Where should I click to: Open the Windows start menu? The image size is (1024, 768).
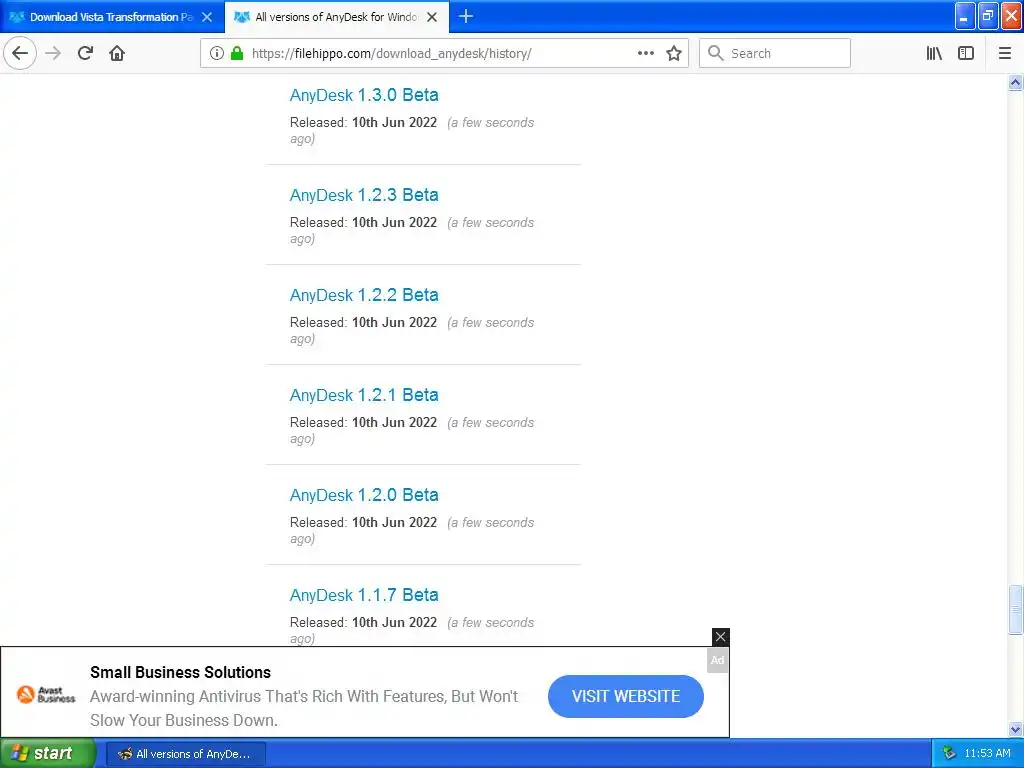(46, 753)
